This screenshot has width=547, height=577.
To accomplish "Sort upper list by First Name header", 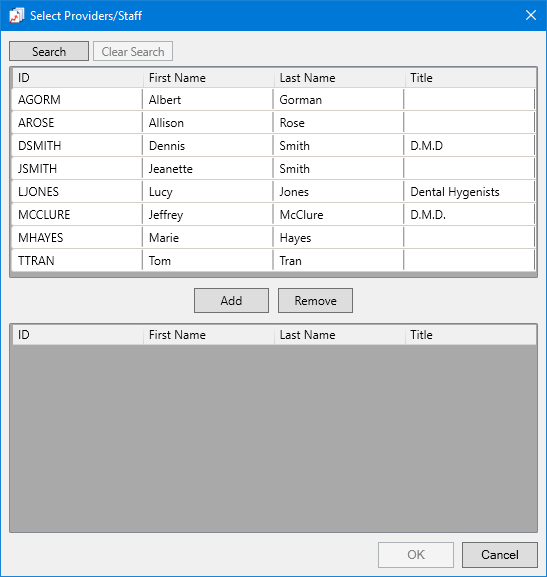I will point(208,78).
